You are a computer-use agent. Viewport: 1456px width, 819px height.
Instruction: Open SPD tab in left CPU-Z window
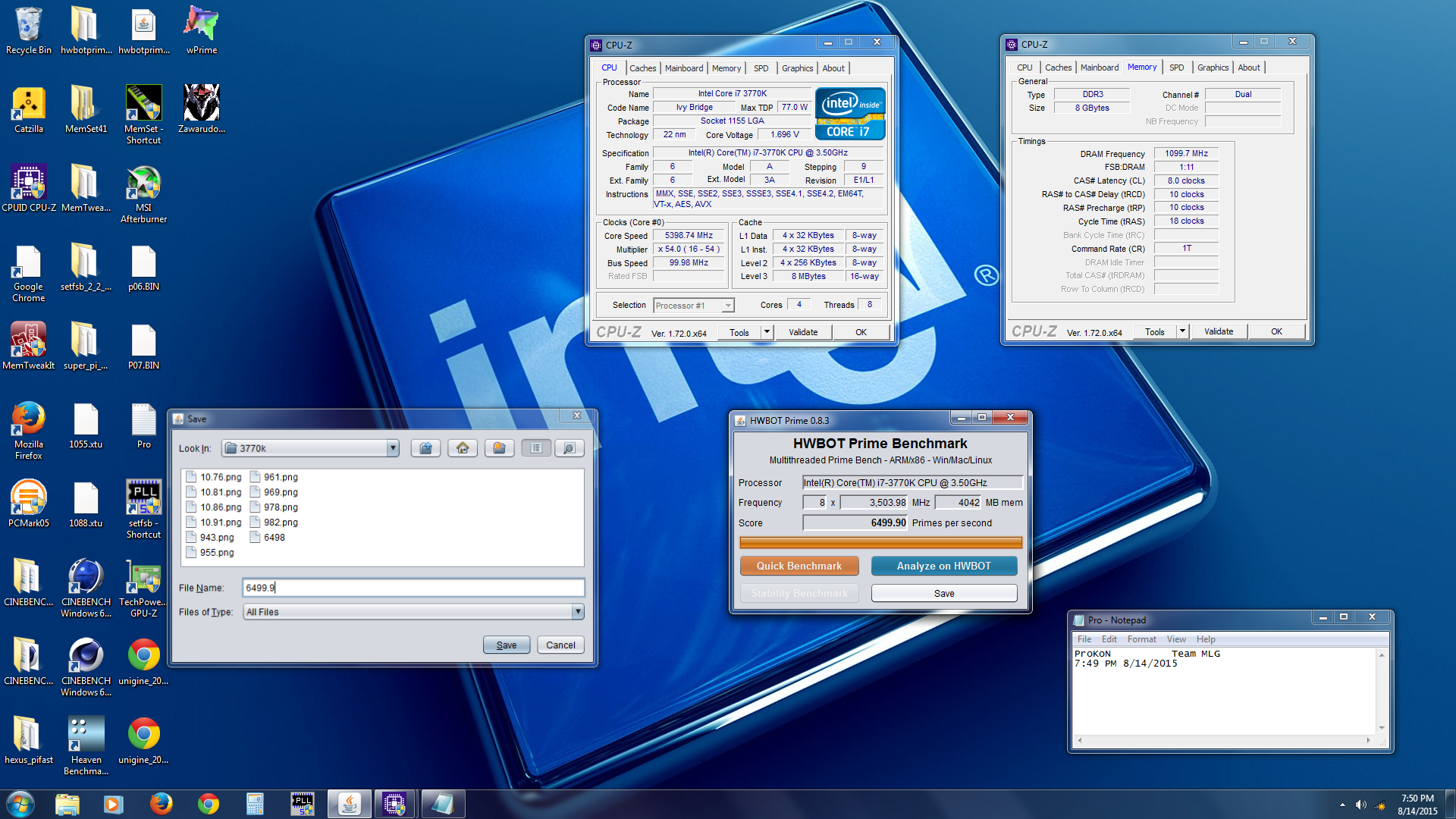(x=761, y=68)
